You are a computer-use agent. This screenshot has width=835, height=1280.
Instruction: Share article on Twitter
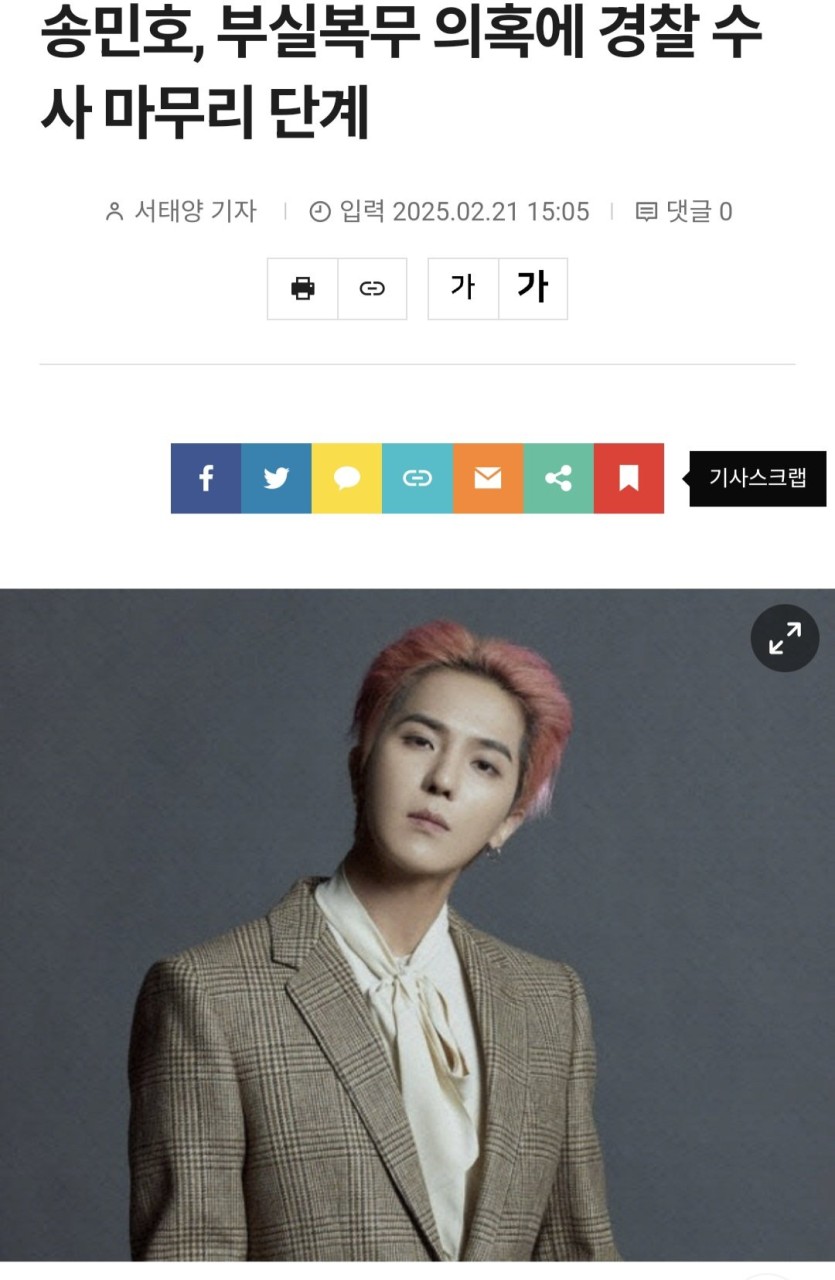(276, 478)
